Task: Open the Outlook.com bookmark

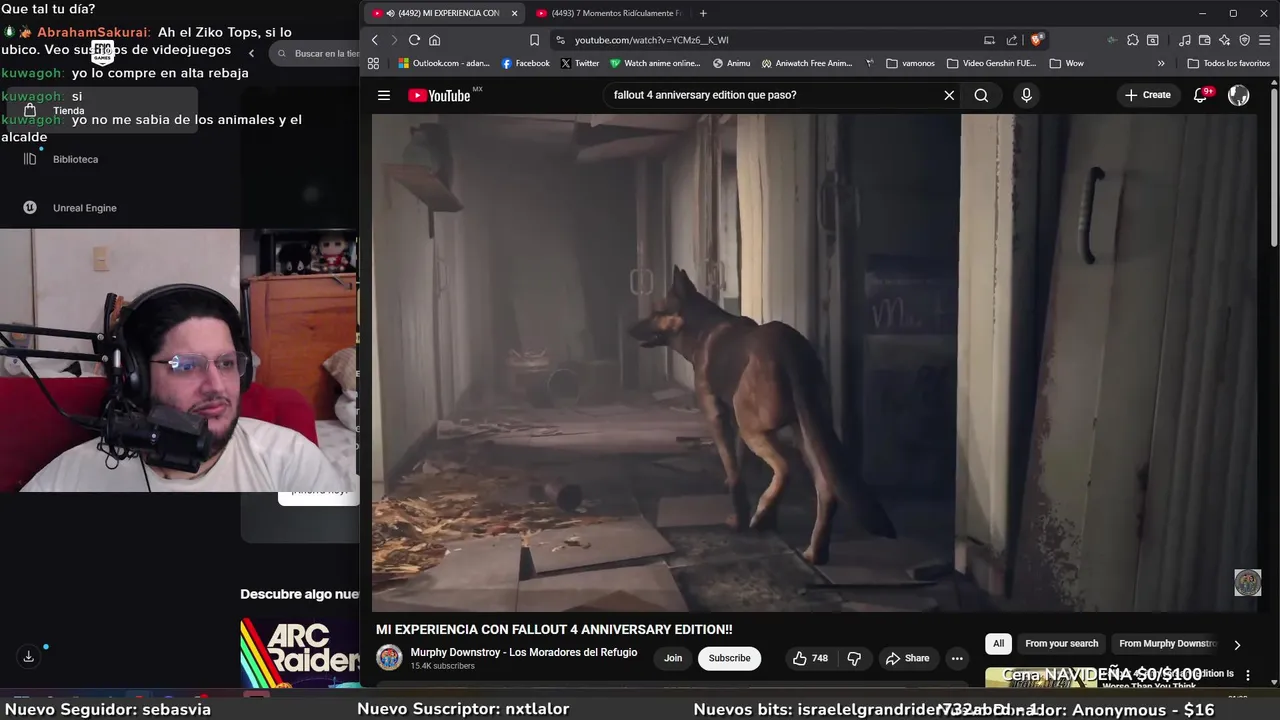Action: (x=444, y=63)
